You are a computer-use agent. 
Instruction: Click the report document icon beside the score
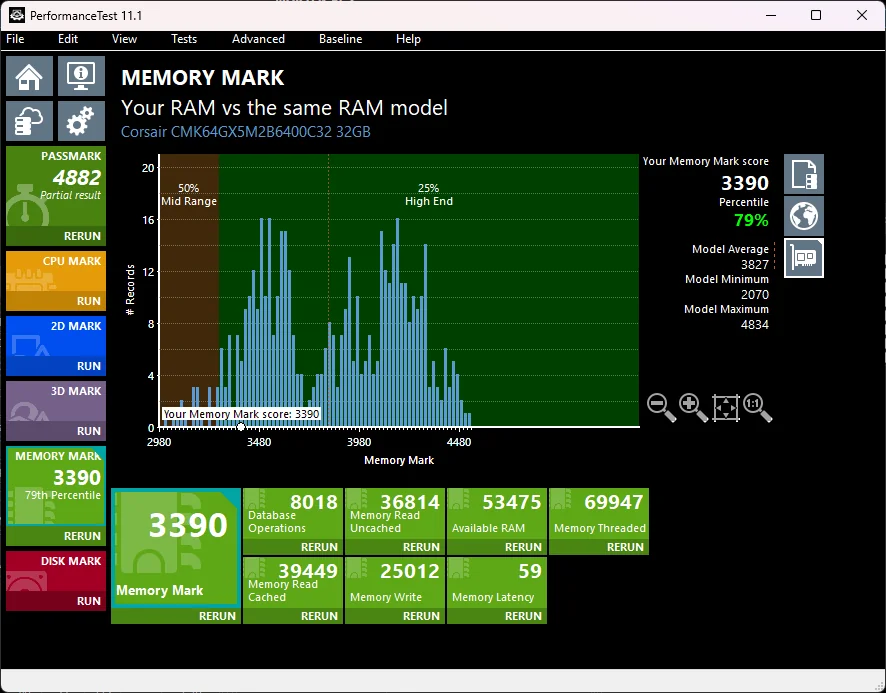pos(804,174)
